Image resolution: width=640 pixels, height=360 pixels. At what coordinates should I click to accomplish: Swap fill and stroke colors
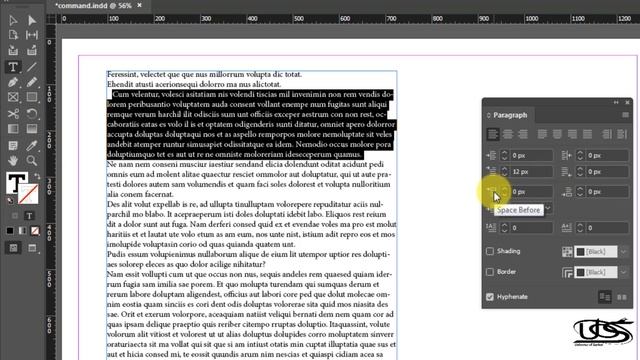(x=37, y=176)
